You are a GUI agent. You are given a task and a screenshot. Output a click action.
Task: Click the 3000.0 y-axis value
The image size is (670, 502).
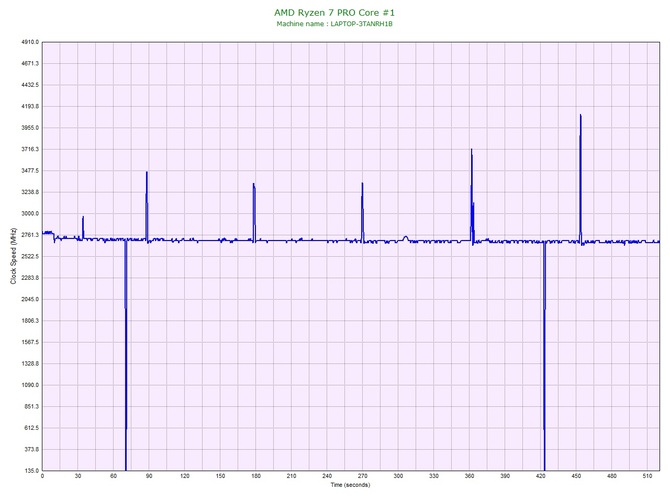click(30, 214)
